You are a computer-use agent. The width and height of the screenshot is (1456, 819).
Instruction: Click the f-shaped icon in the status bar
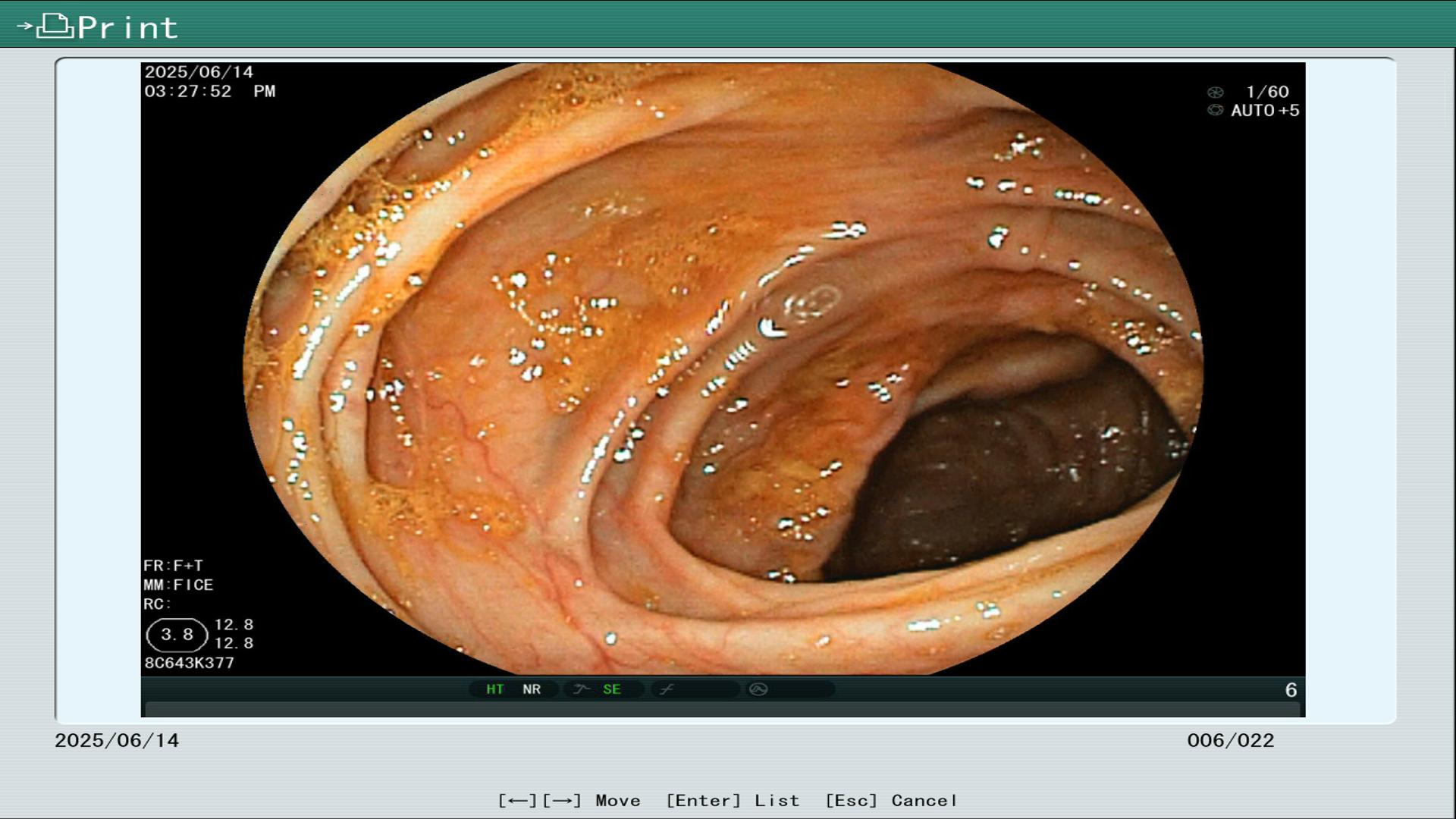pyautogui.click(x=667, y=689)
